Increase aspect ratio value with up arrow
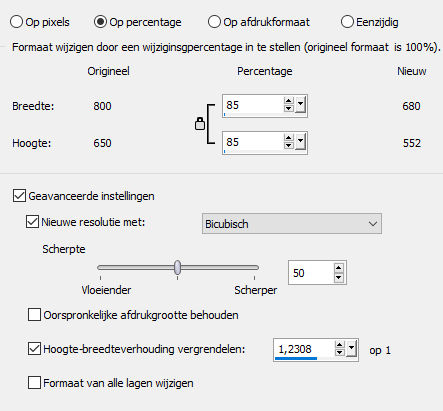 (340, 345)
